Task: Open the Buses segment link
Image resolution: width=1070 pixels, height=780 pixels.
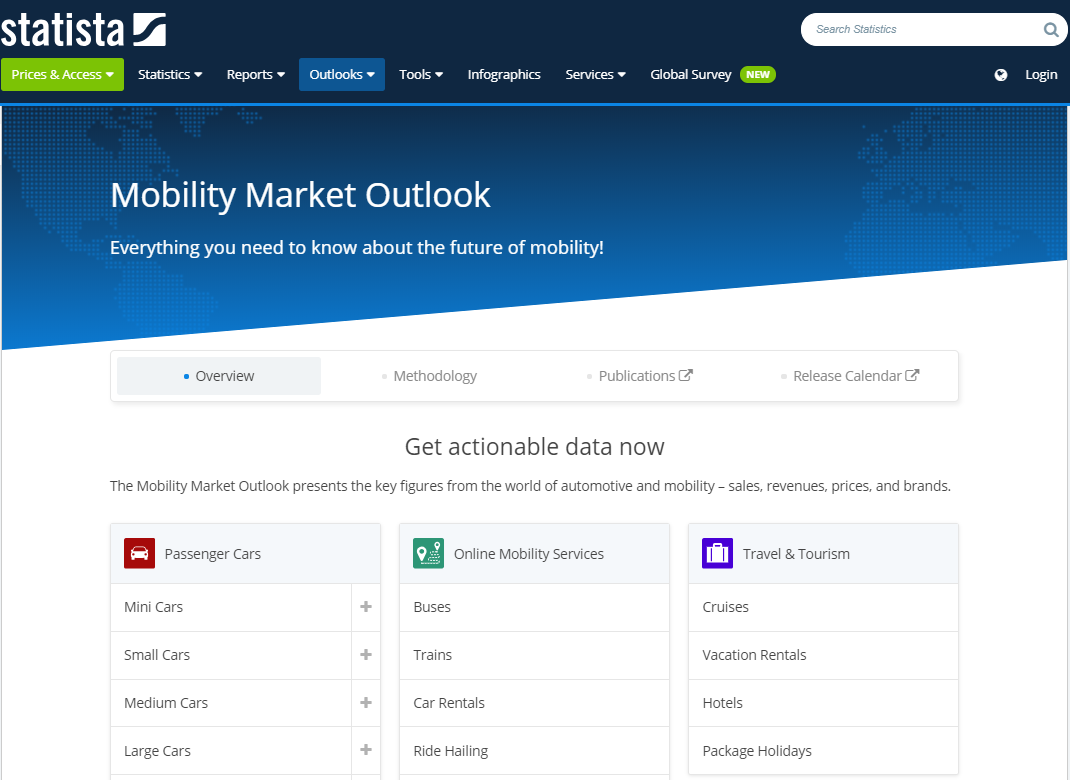Action: [x=534, y=607]
